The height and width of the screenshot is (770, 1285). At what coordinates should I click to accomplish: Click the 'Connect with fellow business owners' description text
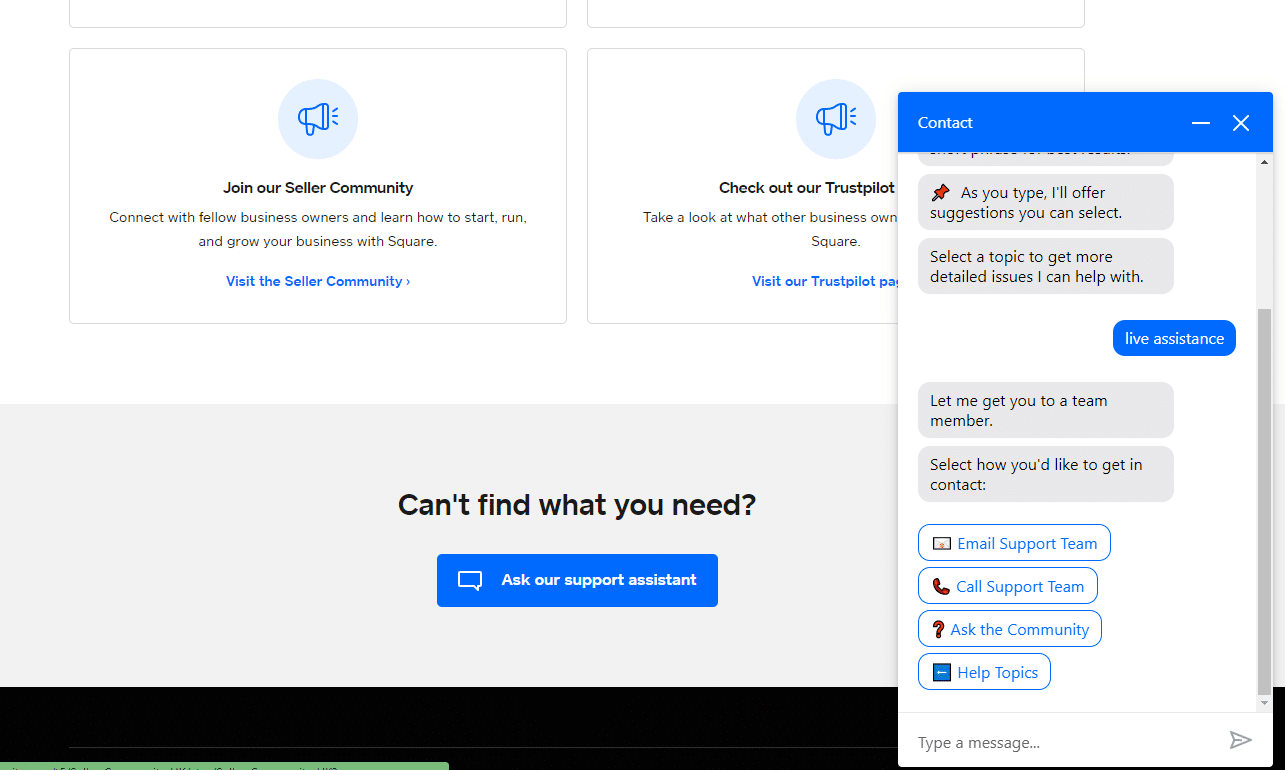[x=318, y=229]
